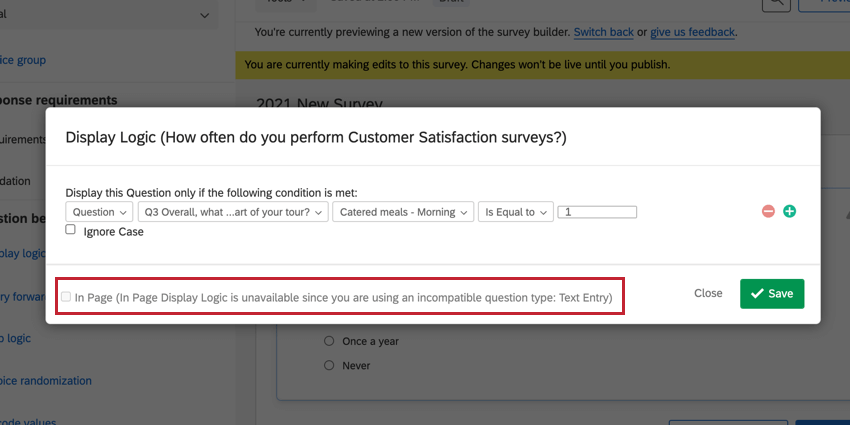
Task: Follow the 'Switch back' link
Action: (603, 32)
